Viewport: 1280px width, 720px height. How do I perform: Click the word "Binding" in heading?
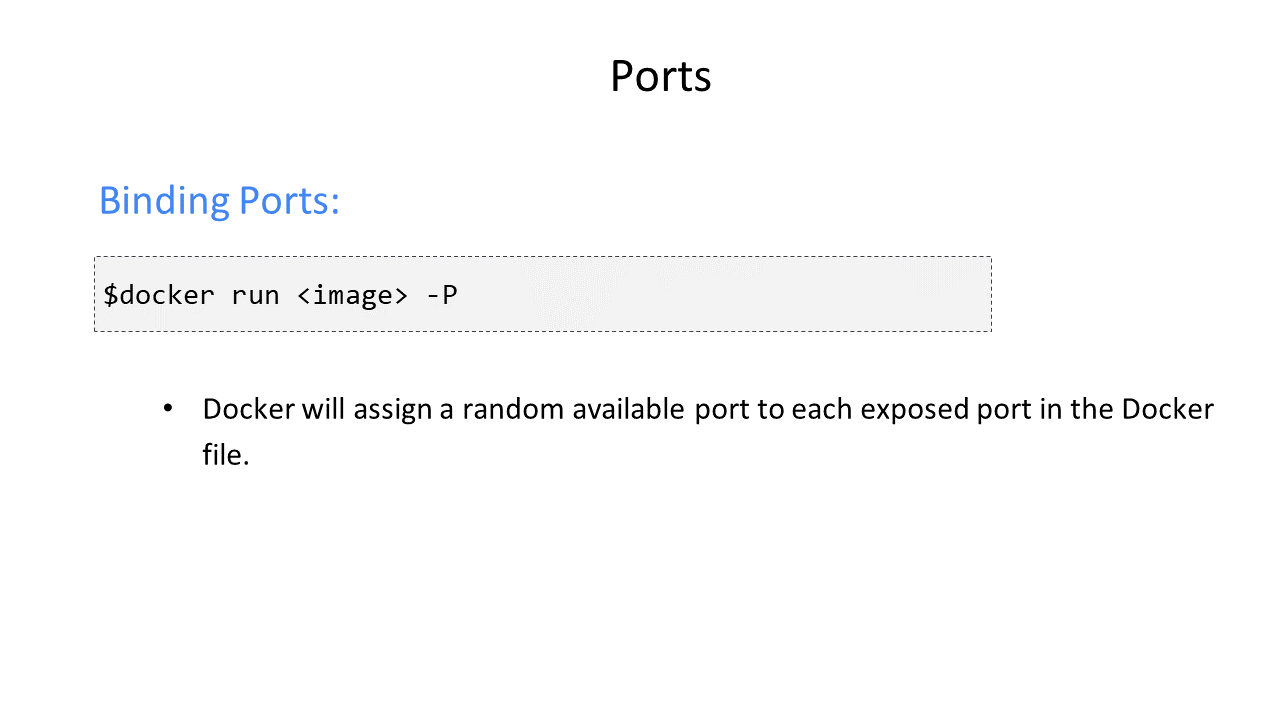pos(164,202)
